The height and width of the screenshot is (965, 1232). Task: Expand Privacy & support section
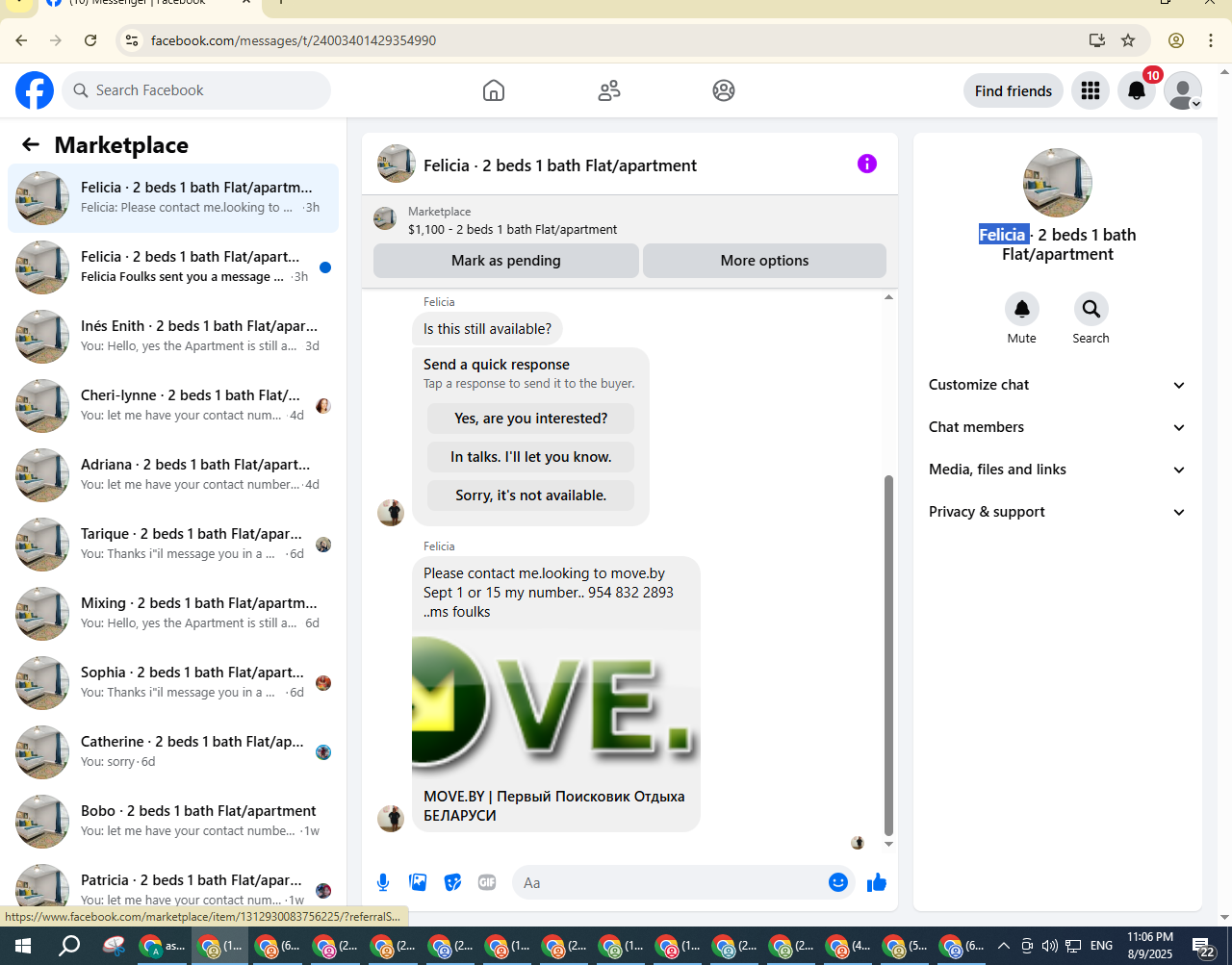tap(1057, 512)
